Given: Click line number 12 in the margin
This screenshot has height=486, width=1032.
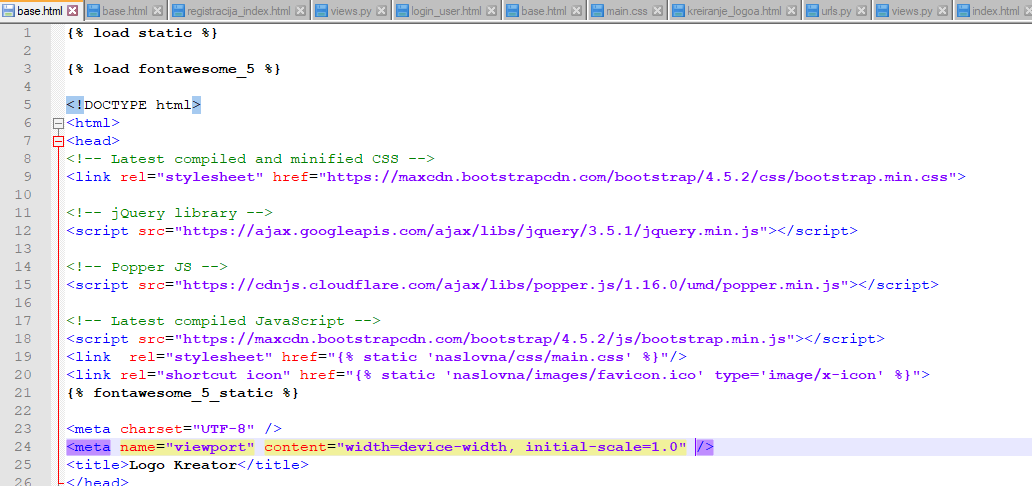Looking at the screenshot, I should click(22, 231).
